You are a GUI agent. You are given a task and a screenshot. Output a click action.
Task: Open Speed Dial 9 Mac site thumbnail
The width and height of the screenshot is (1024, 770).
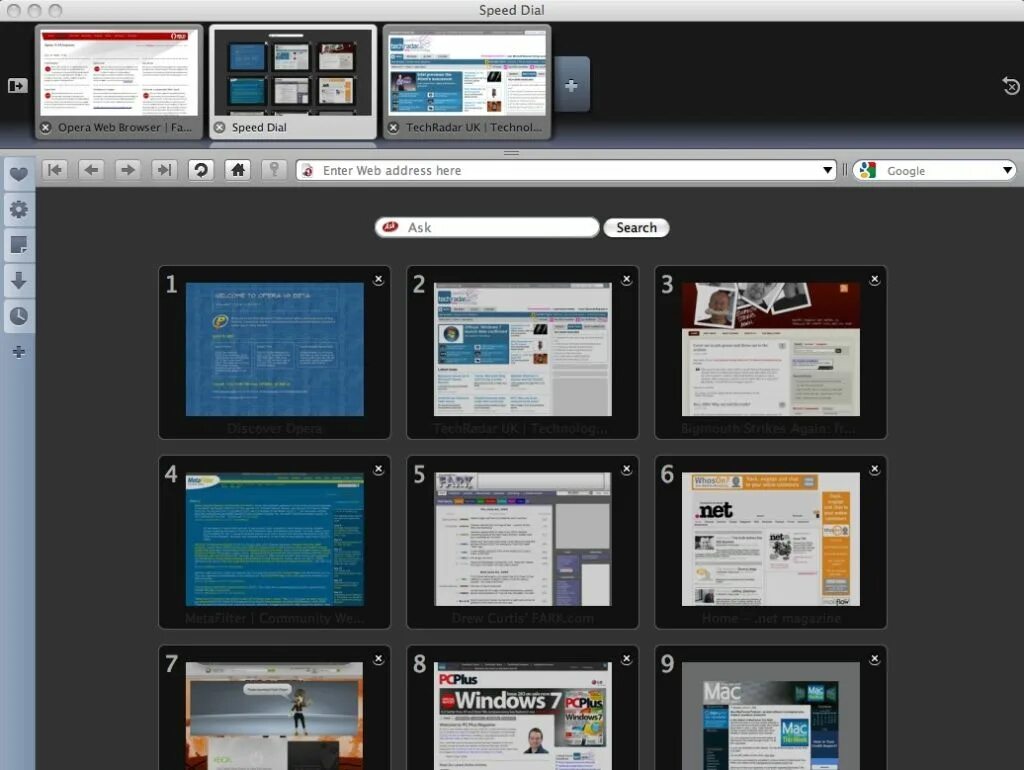[x=771, y=716]
